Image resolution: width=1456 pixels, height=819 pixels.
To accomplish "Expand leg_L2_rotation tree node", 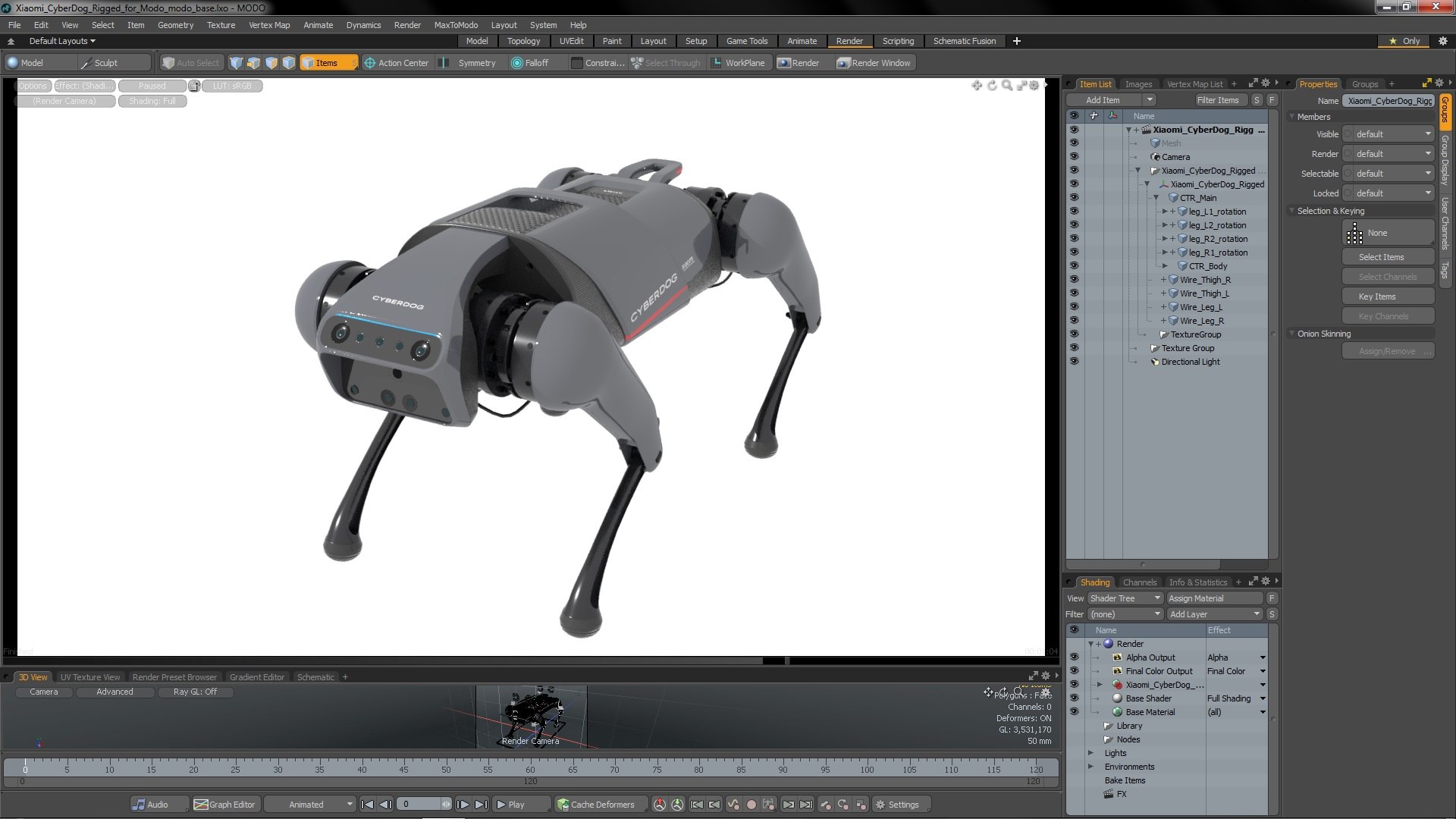I will pos(1165,225).
